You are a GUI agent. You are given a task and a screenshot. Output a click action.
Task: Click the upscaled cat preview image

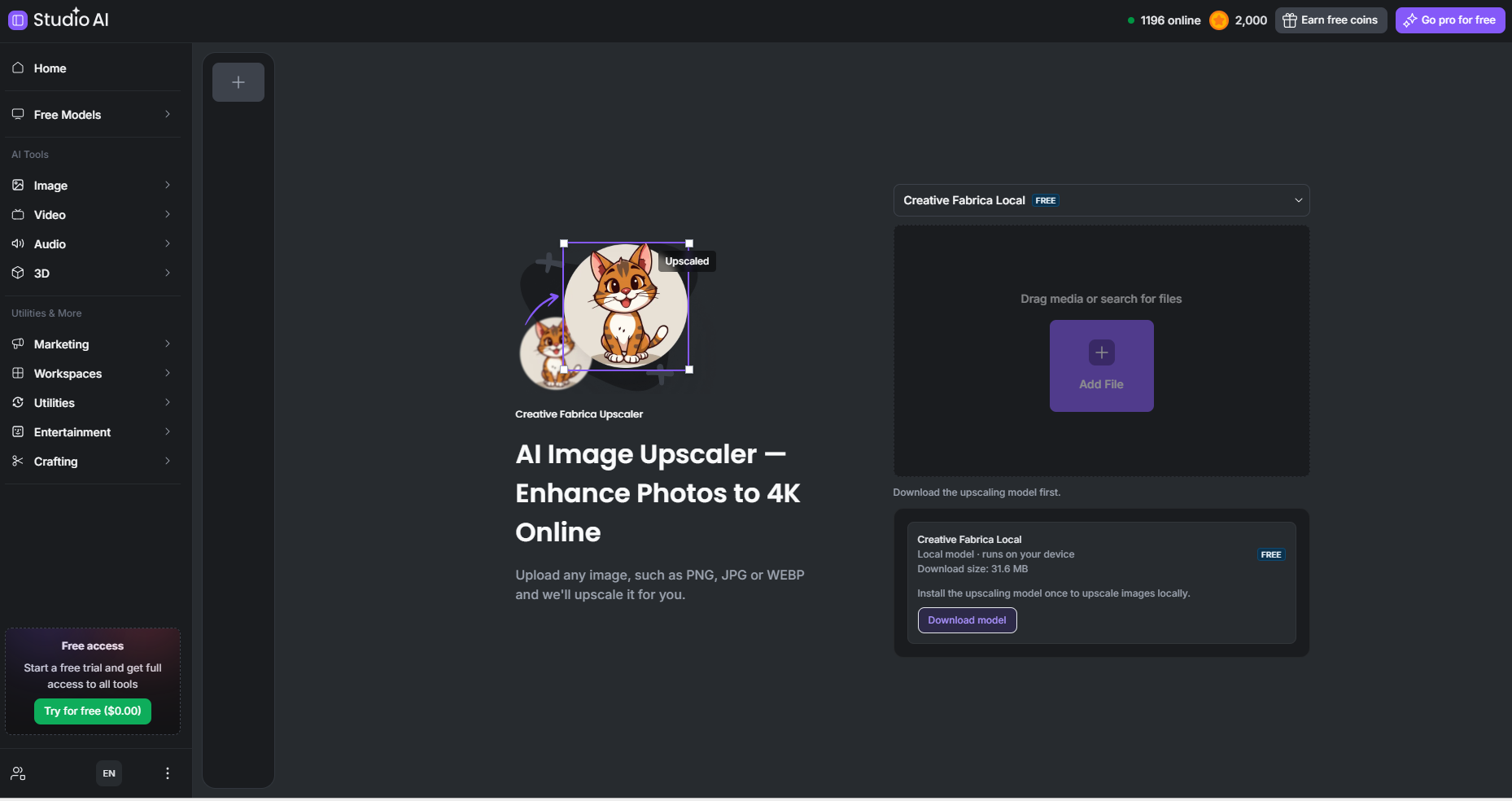[626, 306]
